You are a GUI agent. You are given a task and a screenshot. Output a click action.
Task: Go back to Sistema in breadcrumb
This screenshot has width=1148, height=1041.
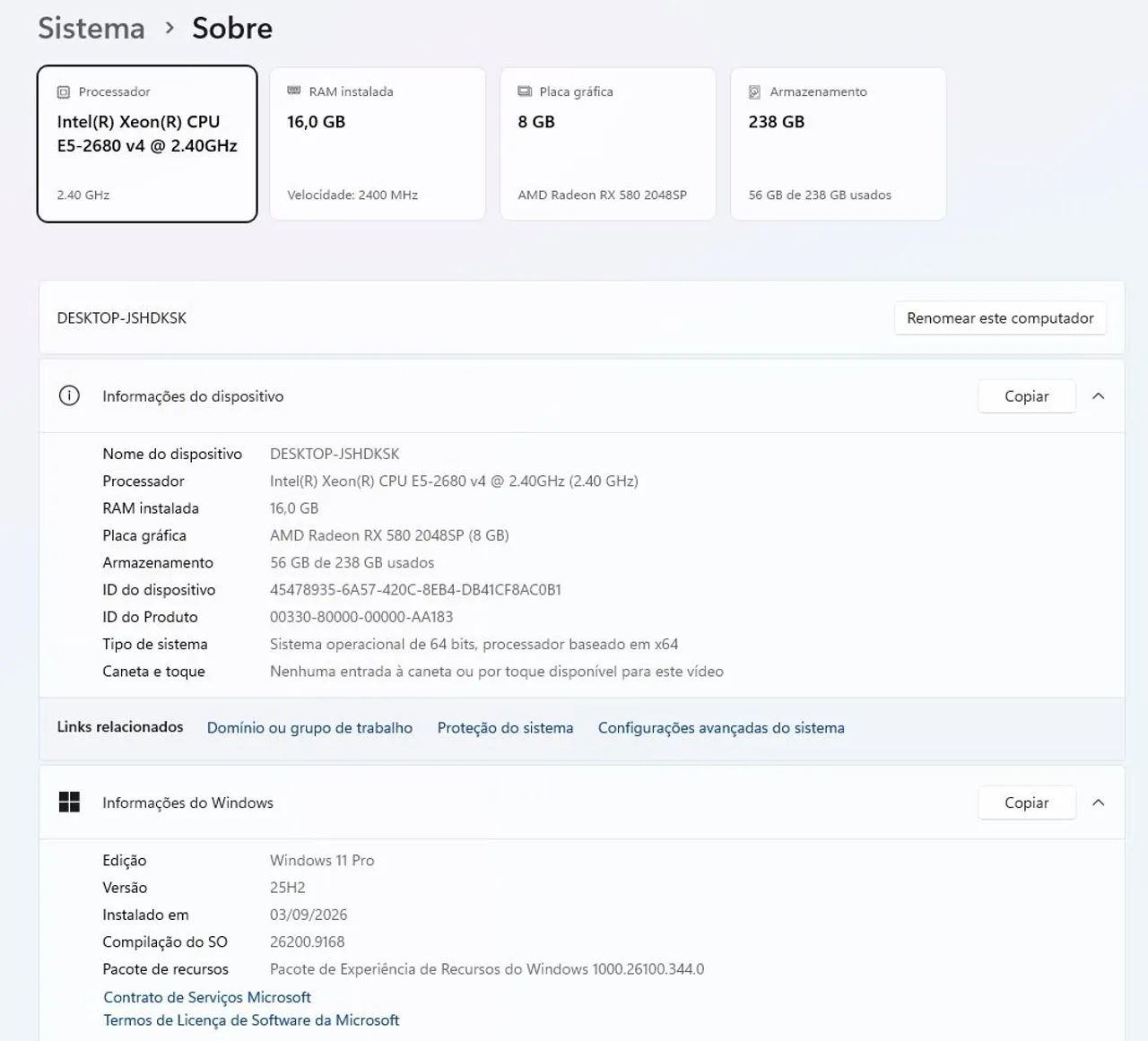tap(91, 28)
